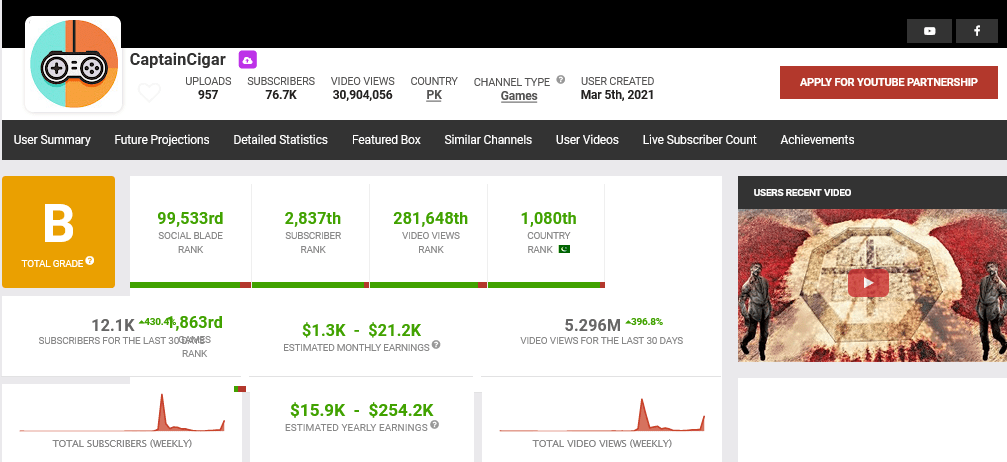Click the Pakistan flag next to Country Rank
The height and width of the screenshot is (462, 1007).
click(565, 249)
